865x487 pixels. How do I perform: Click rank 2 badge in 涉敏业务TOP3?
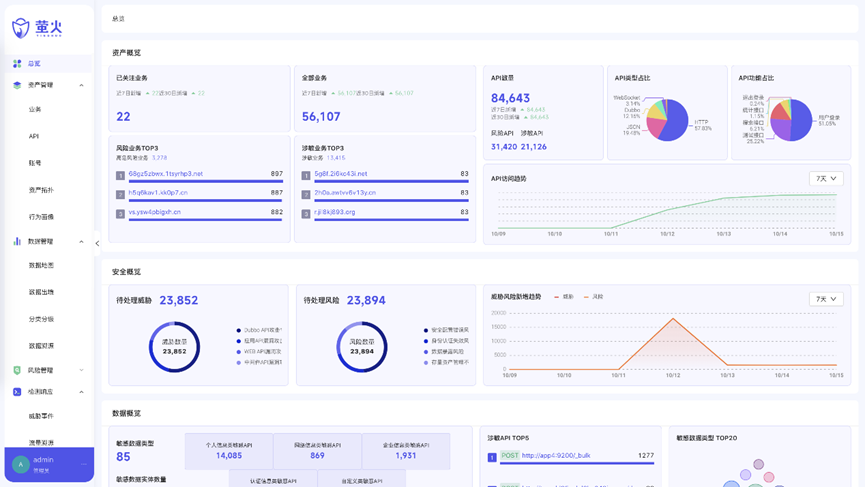pyautogui.click(x=306, y=195)
